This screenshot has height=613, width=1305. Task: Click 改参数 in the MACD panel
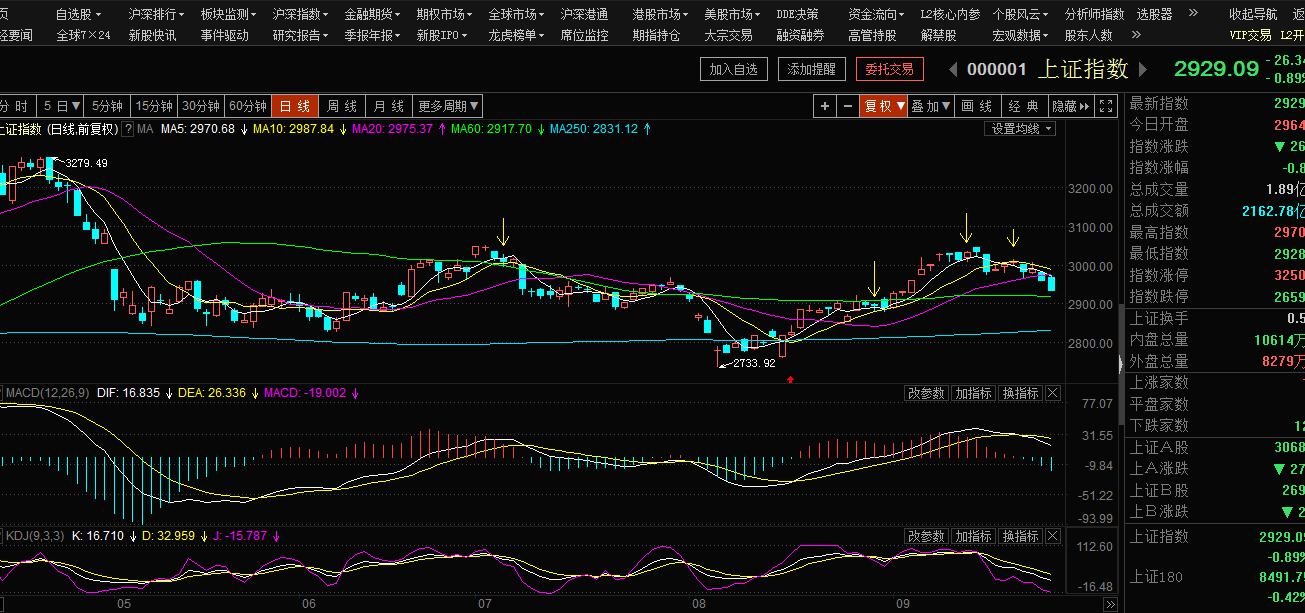926,394
